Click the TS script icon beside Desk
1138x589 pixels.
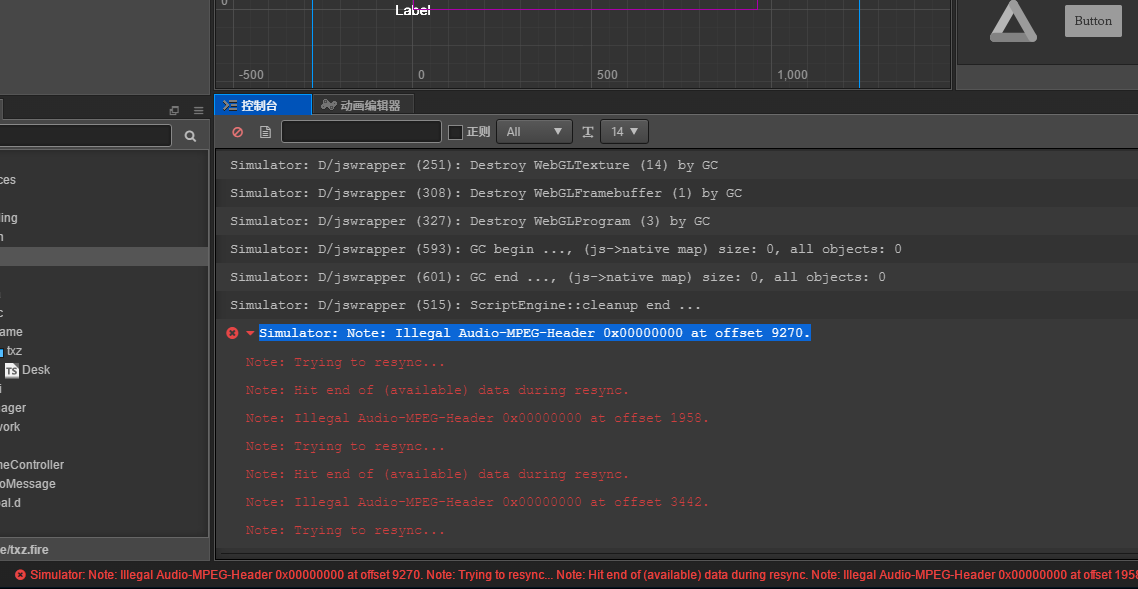click(12, 370)
